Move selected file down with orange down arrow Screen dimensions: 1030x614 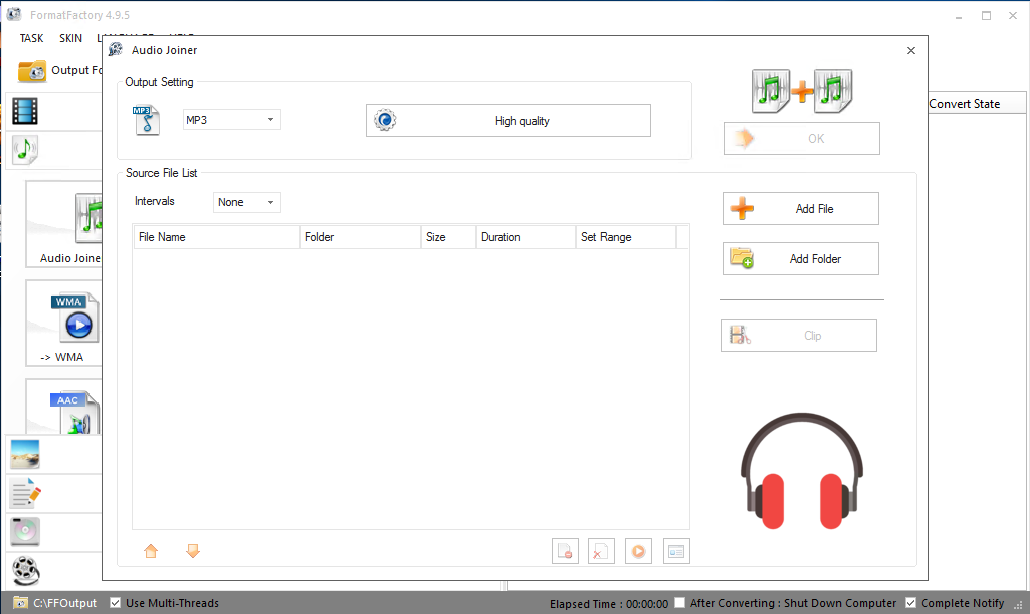192,551
